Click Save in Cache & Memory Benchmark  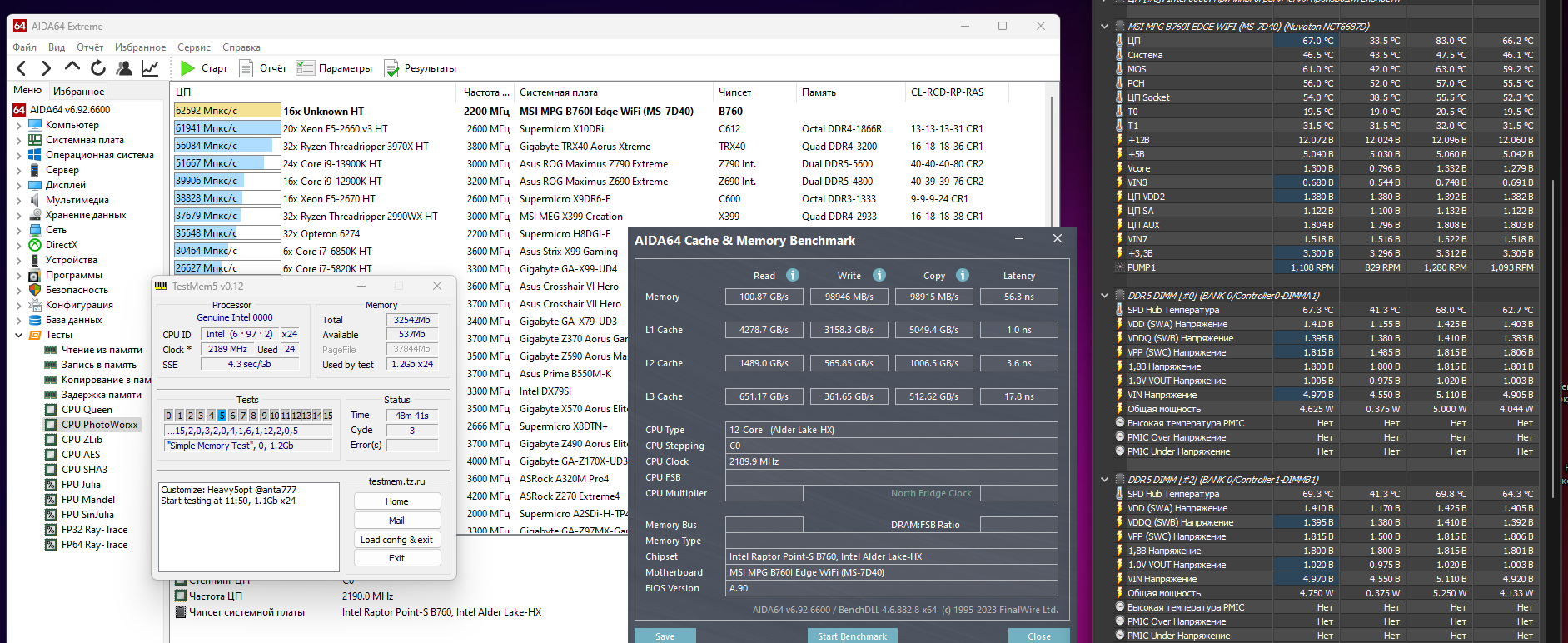pos(665,636)
